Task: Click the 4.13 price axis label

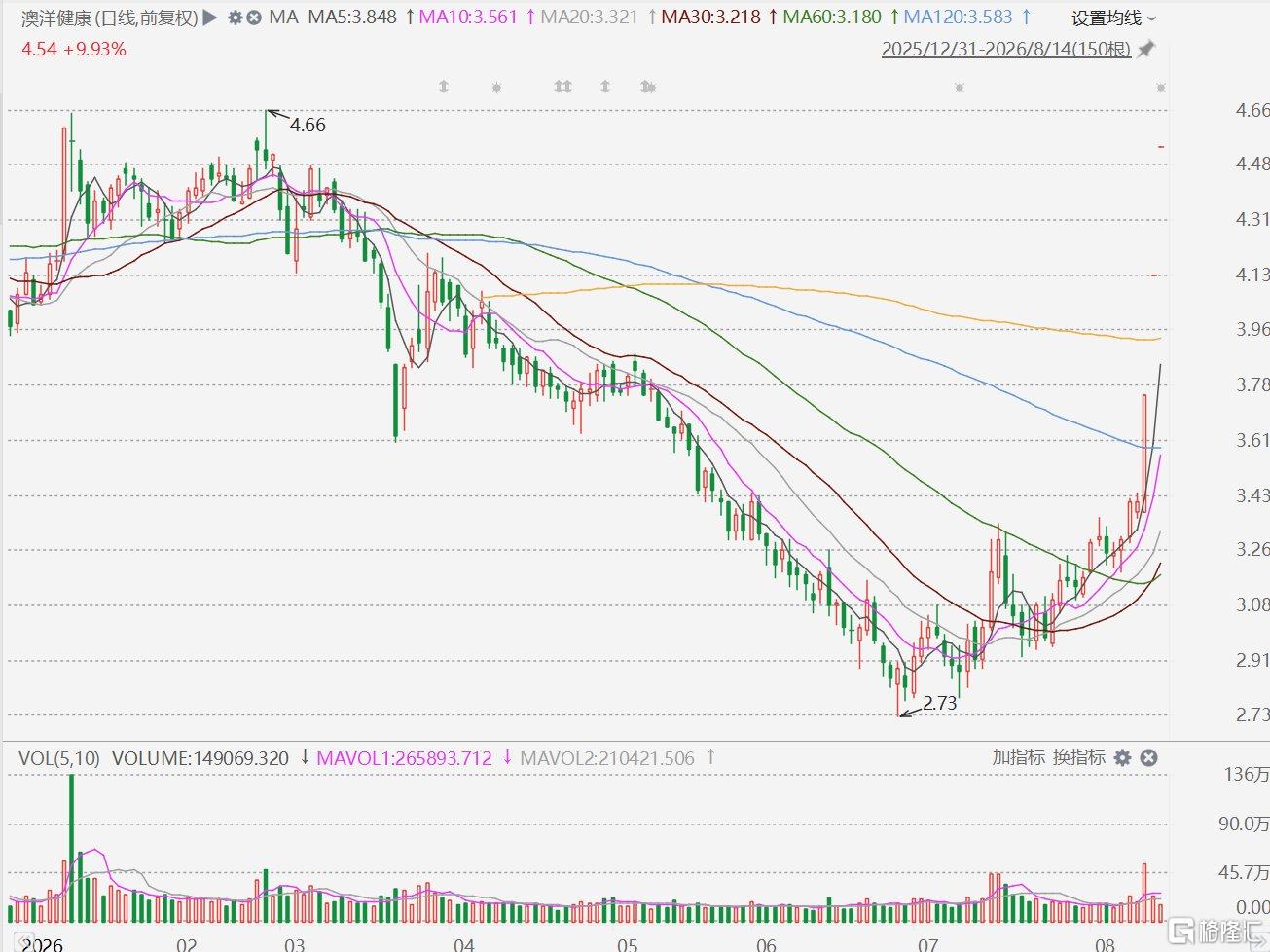Action: click(x=1252, y=275)
